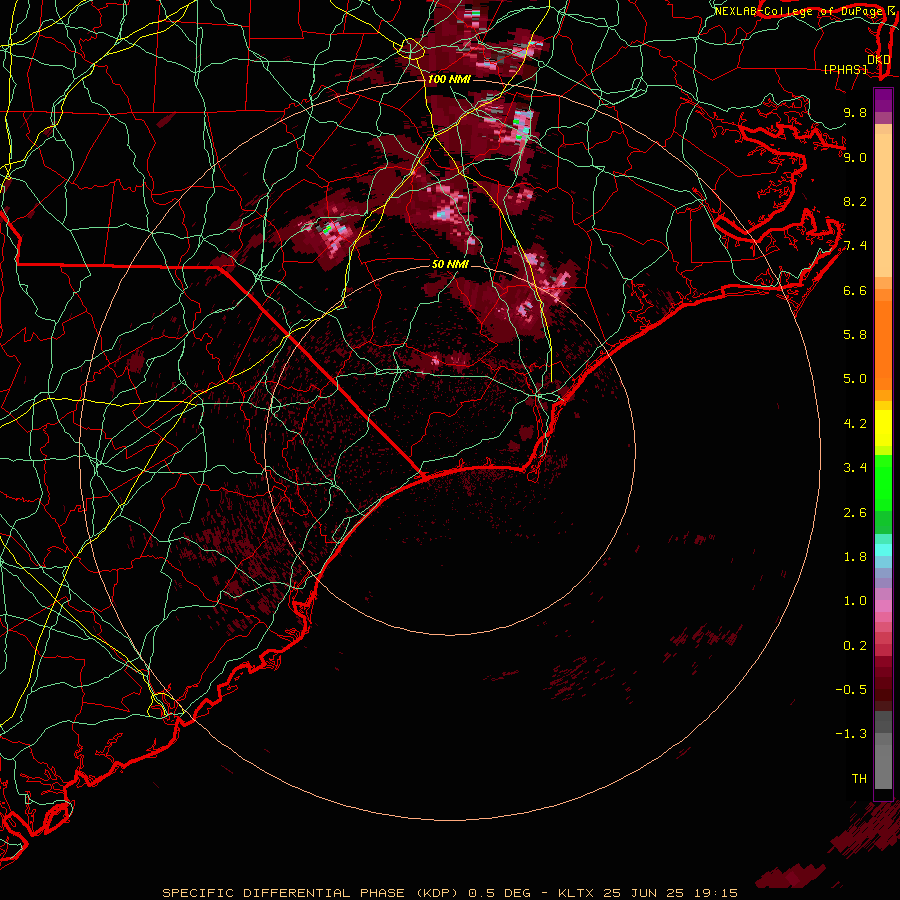Pick the cyan segment of the color bar
The height and width of the screenshot is (900, 900).
click(883, 550)
